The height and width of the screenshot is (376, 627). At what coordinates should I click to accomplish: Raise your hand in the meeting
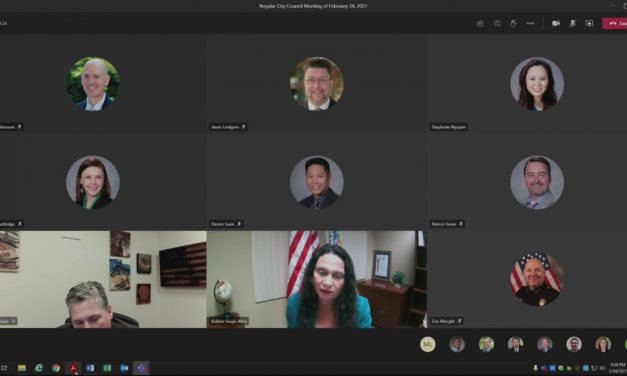514,24
